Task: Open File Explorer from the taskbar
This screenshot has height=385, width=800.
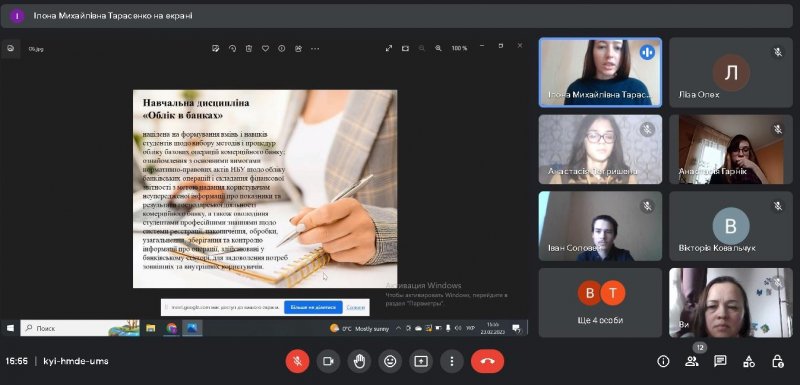Action: click(151, 328)
